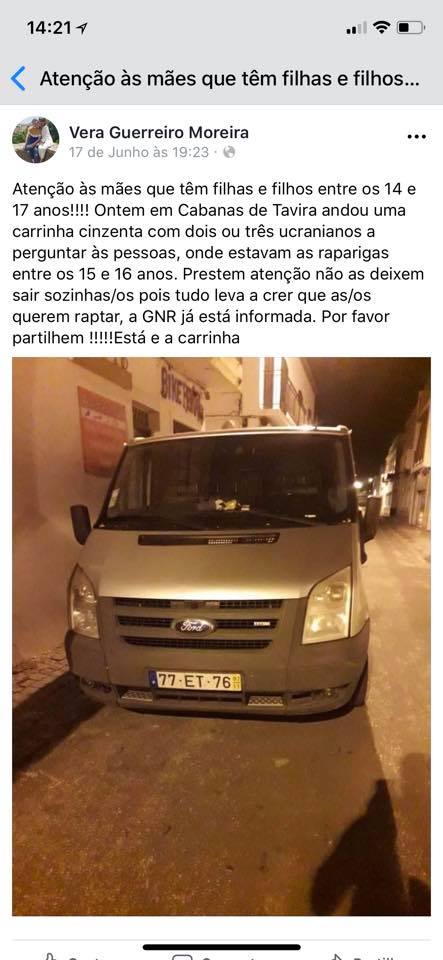Tap the home indicator bar at the bottom
Screen dimensions: 443x960
(222, 947)
